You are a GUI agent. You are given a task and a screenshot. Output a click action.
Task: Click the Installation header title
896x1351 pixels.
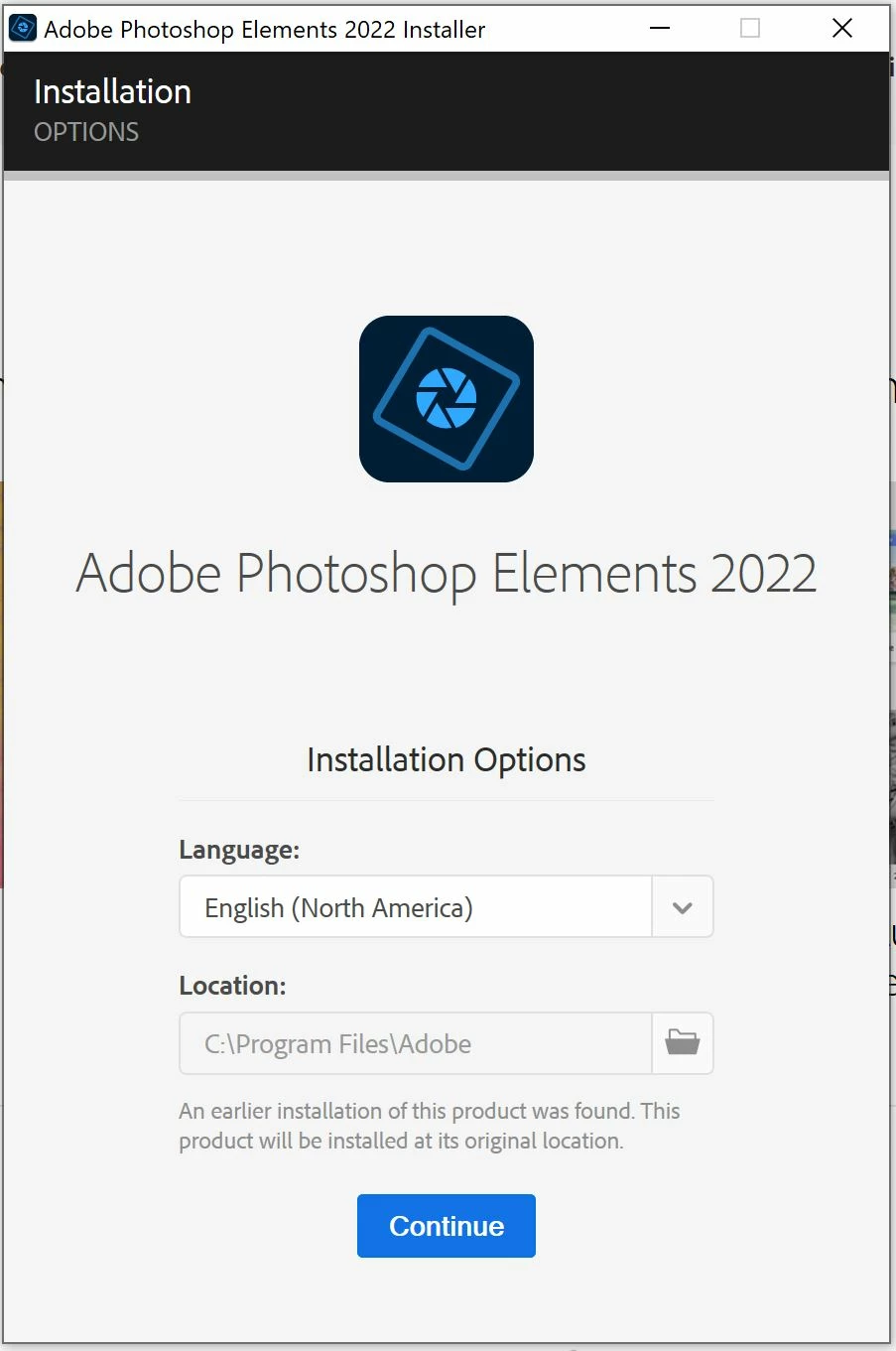pyautogui.click(x=113, y=91)
